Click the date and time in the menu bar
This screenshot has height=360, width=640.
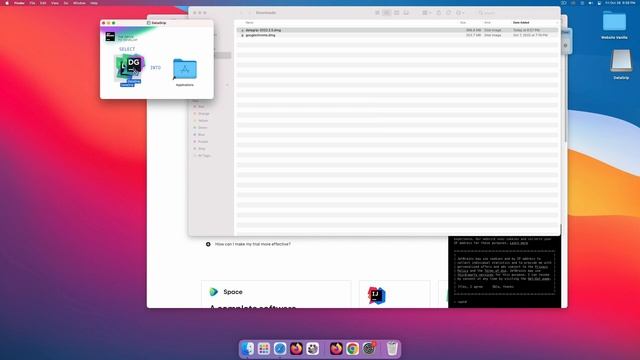click(x=620, y=3)
